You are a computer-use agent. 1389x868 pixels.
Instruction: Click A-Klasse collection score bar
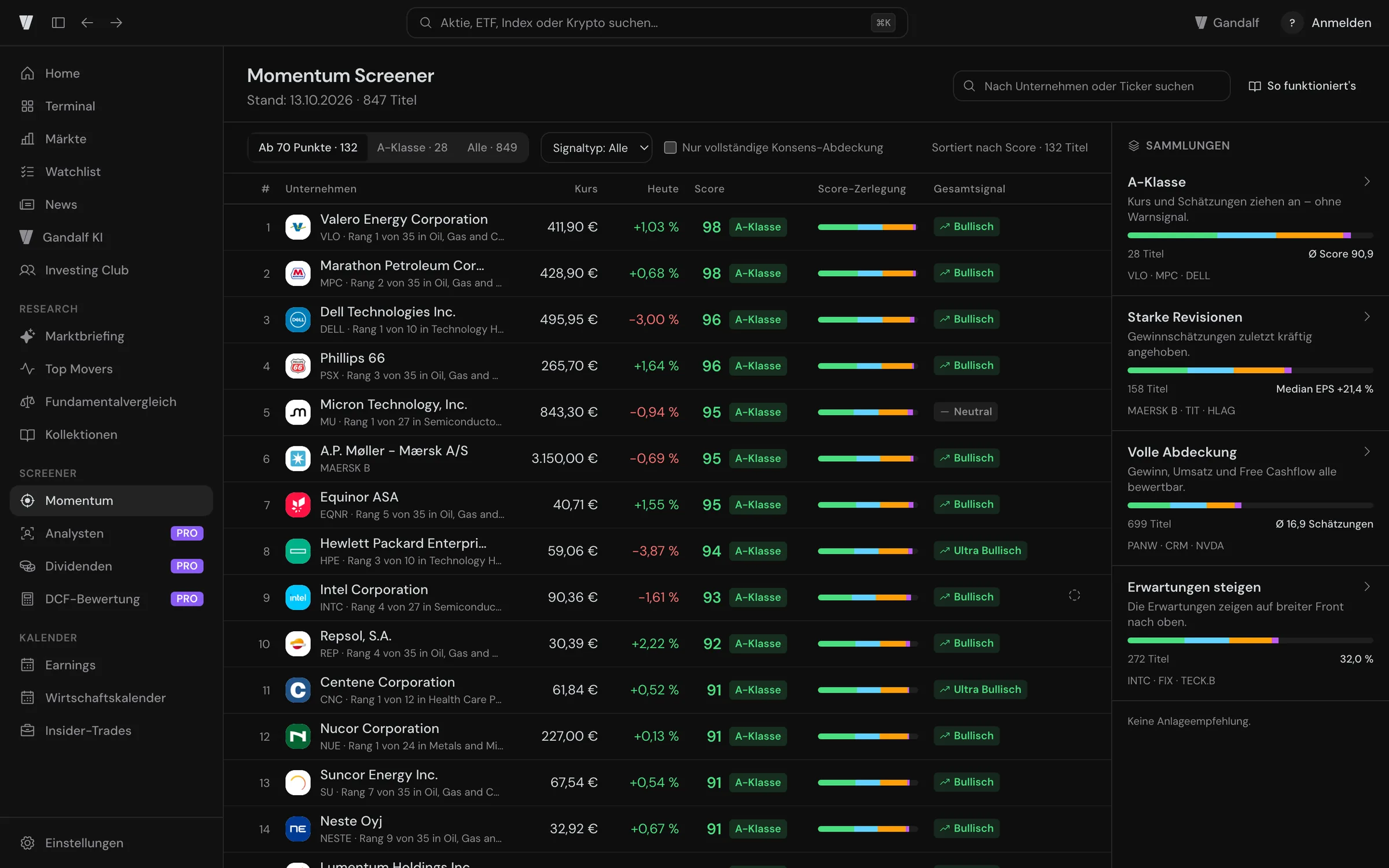(x=1250, y=236)
